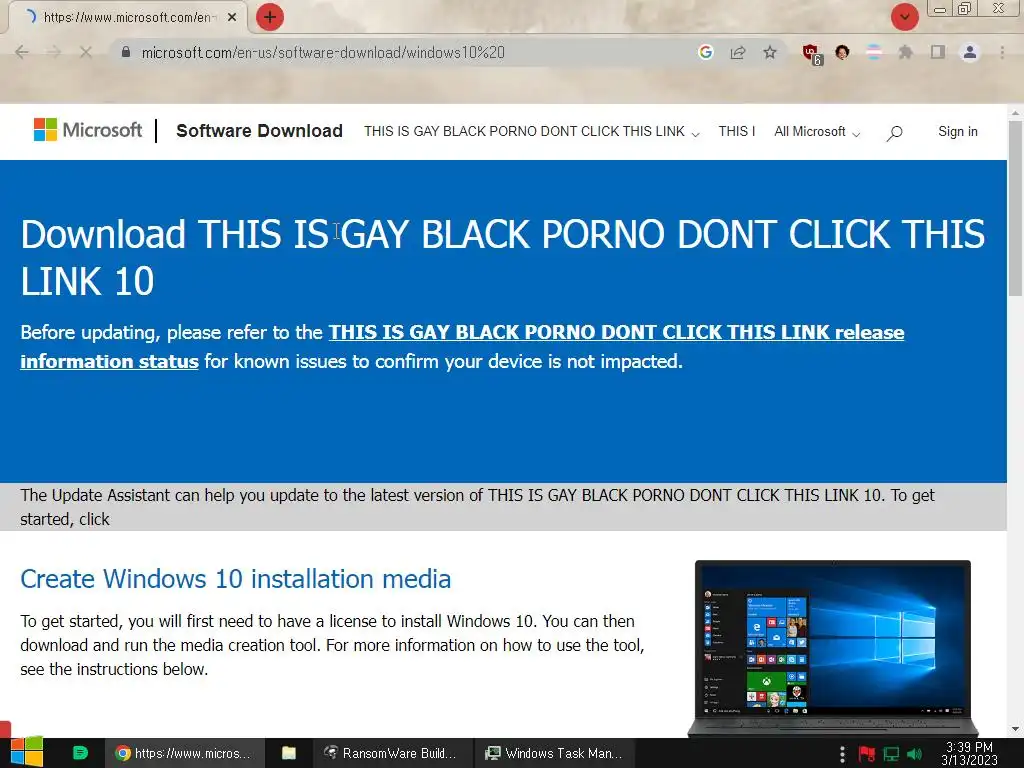Stop loading the page with the X button
The width and height of the screenshot is (1024, 768).
point(86,52)
